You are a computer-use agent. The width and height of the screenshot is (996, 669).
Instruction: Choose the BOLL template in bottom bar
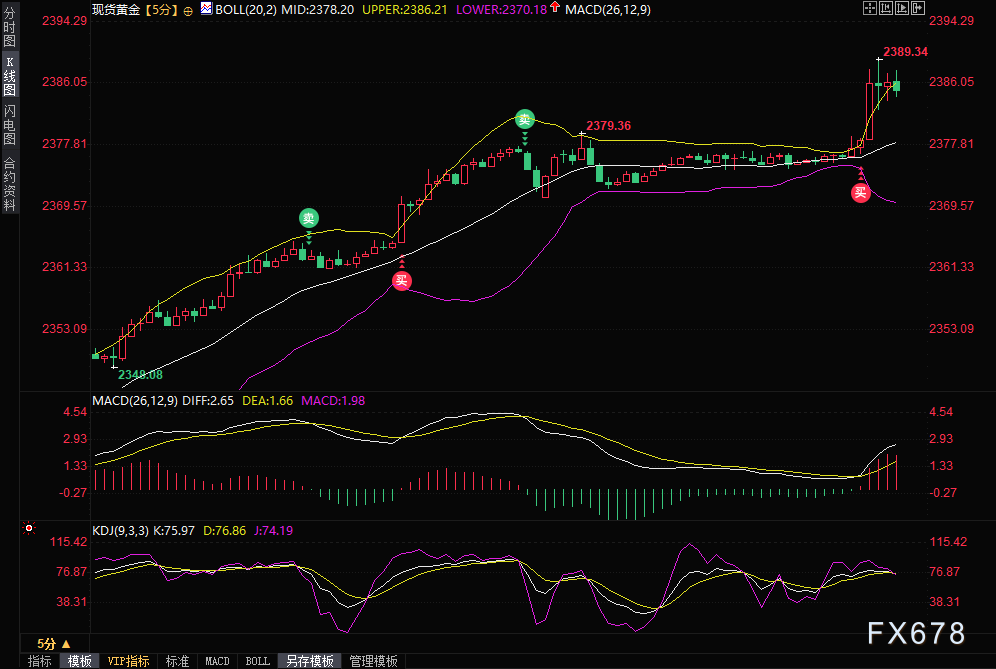(x=257, y=661)
